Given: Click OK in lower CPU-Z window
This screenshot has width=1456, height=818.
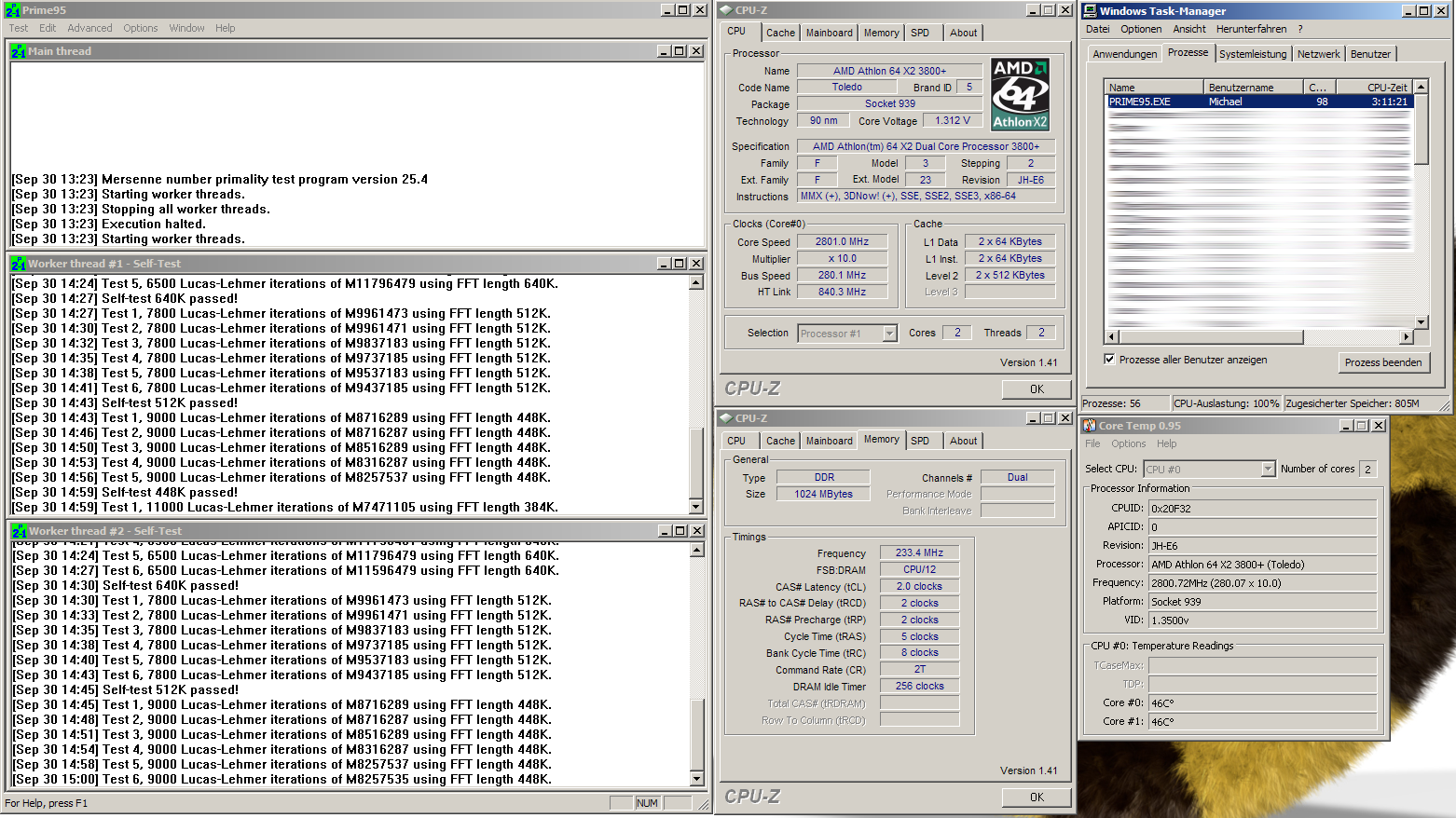Looking at the screenshot, I should tap(1037, 798).
